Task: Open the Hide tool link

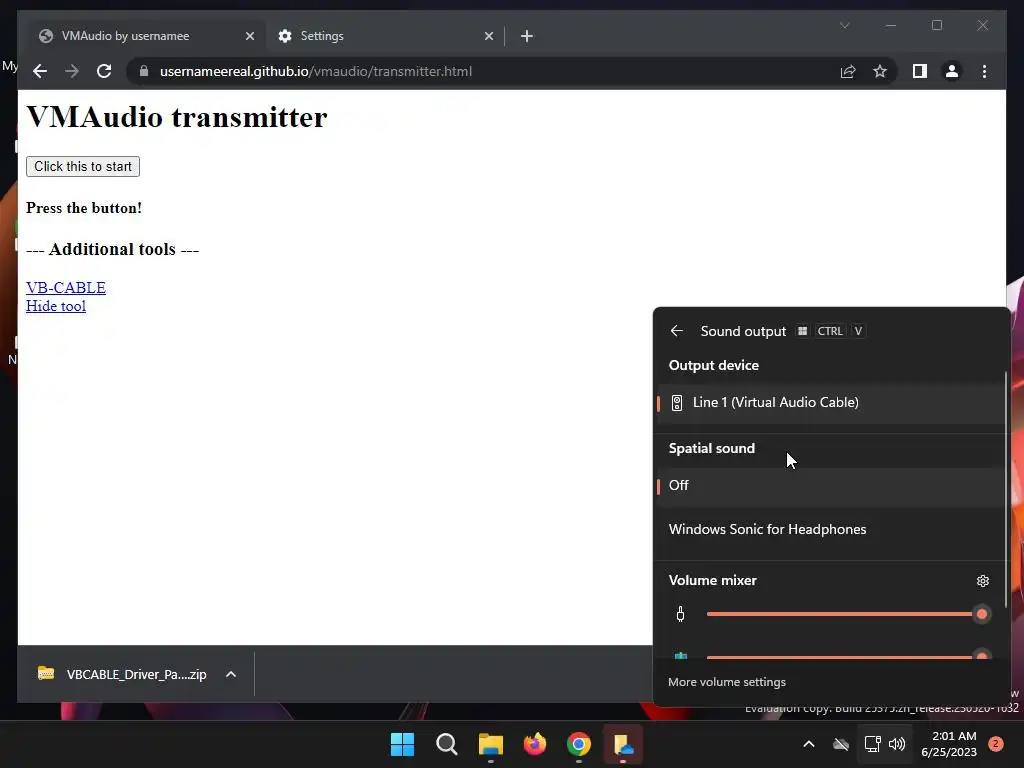Action: (56, 306)
